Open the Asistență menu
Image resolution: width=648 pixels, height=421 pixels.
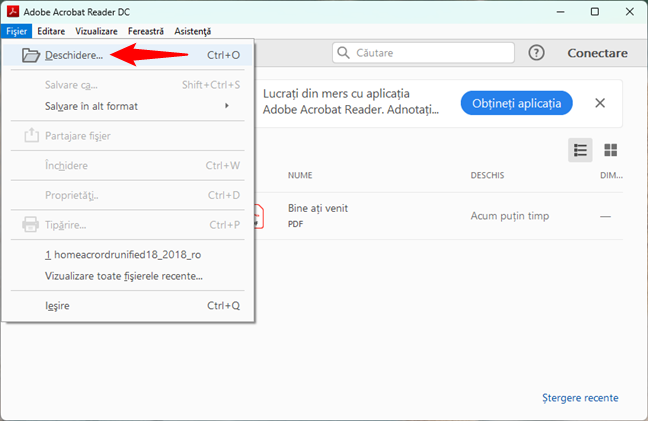[193, 31]
